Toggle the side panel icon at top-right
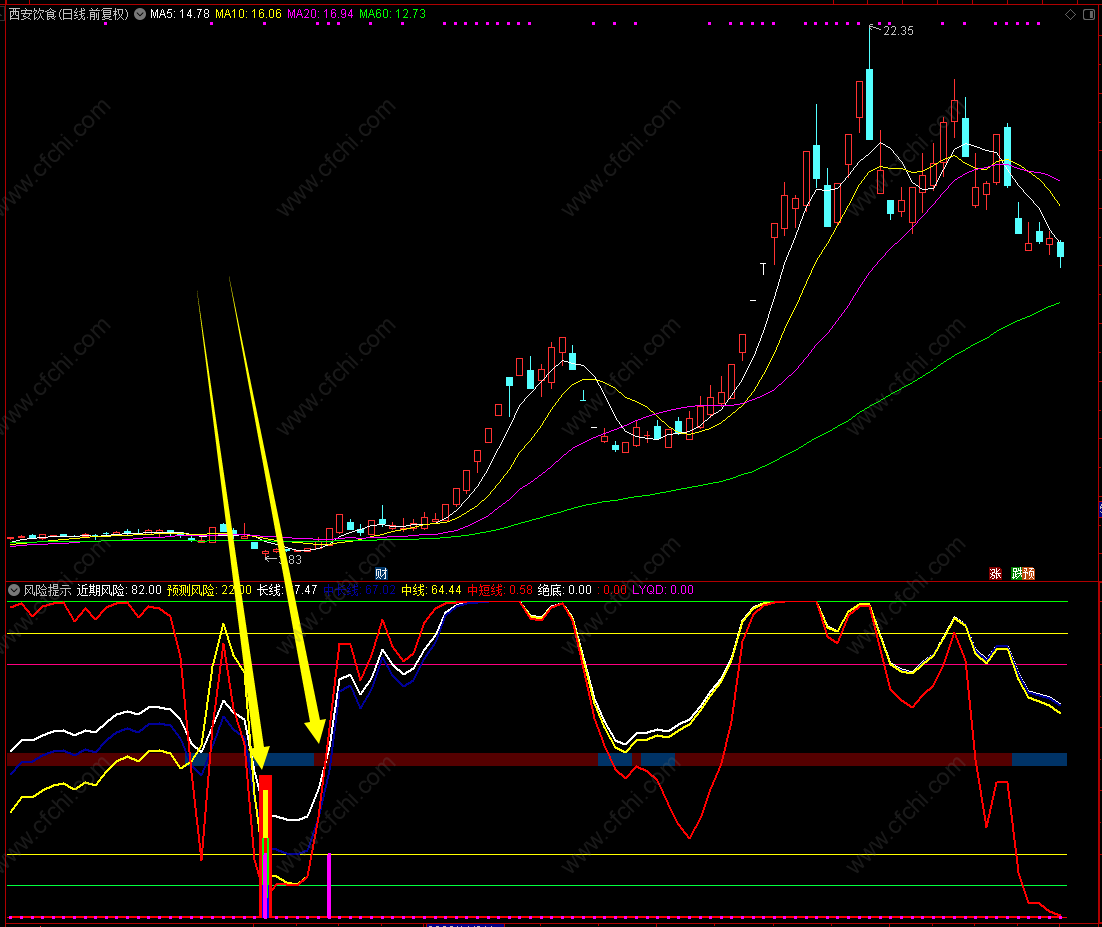The height and width of the screenshot is (927, 1102). pos(1091,14)
